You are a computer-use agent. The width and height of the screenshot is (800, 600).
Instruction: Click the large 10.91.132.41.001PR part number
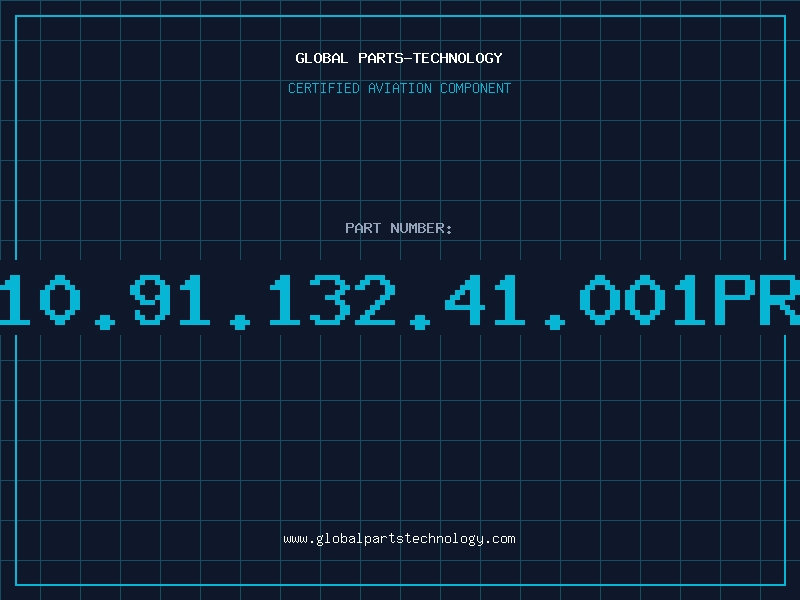400,301
